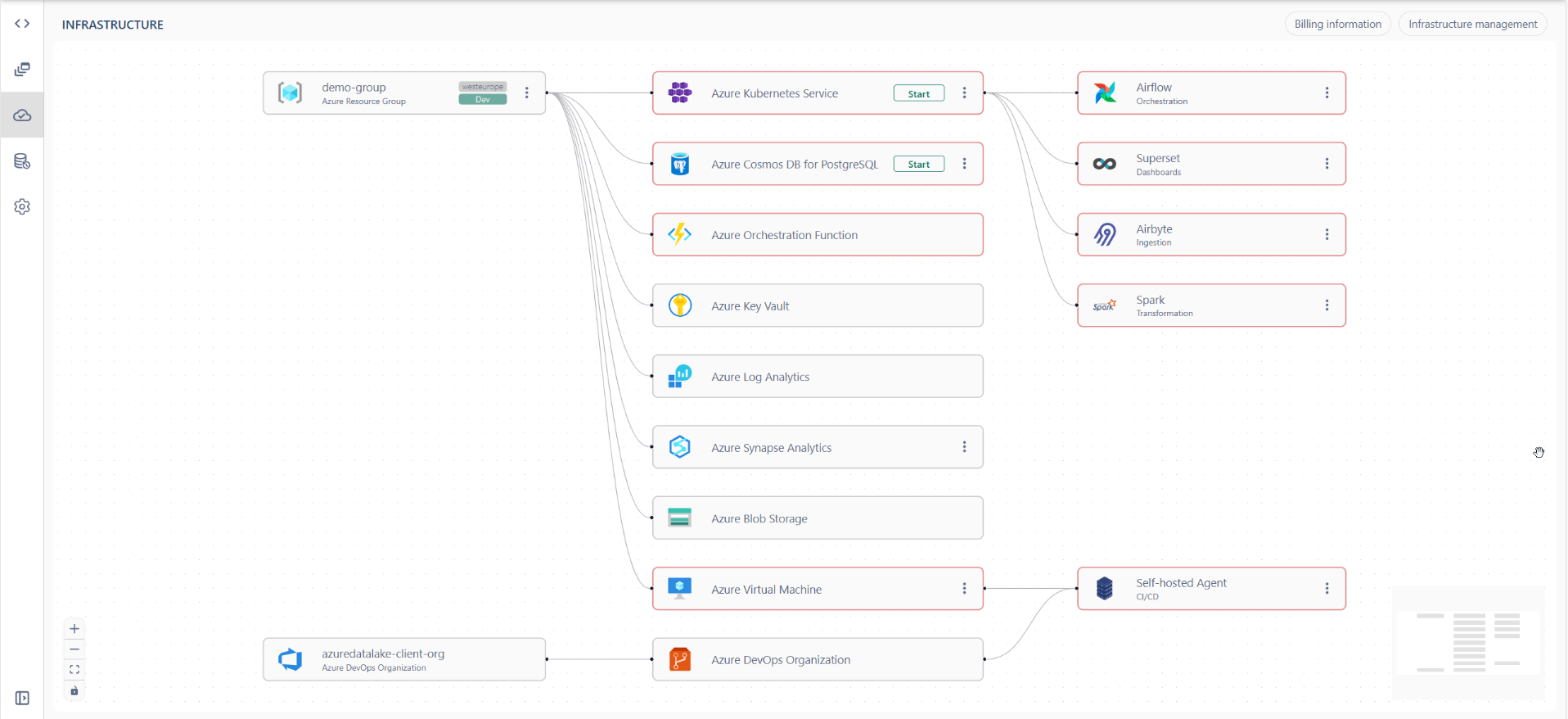Screen dimensions: 1568x719
Task: Click the Superset infinity icon
Action: click(x=1105, y=164)
